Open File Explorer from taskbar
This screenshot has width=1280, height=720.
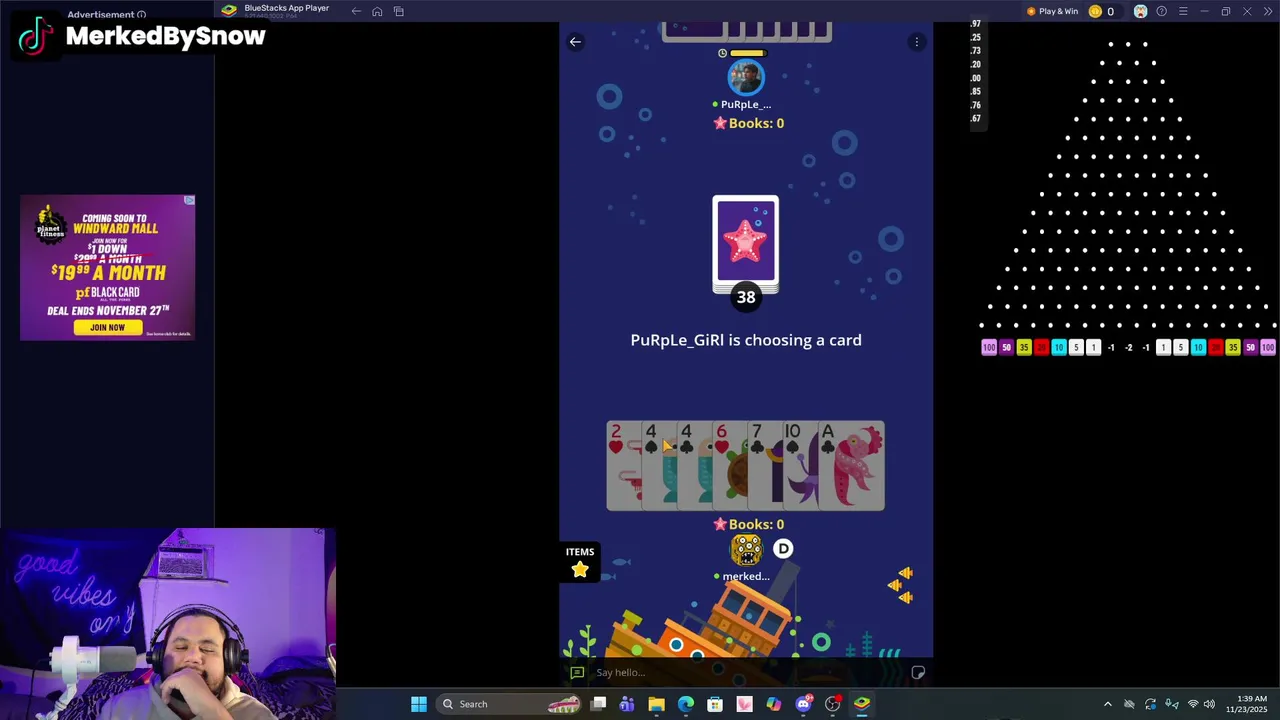656,704
